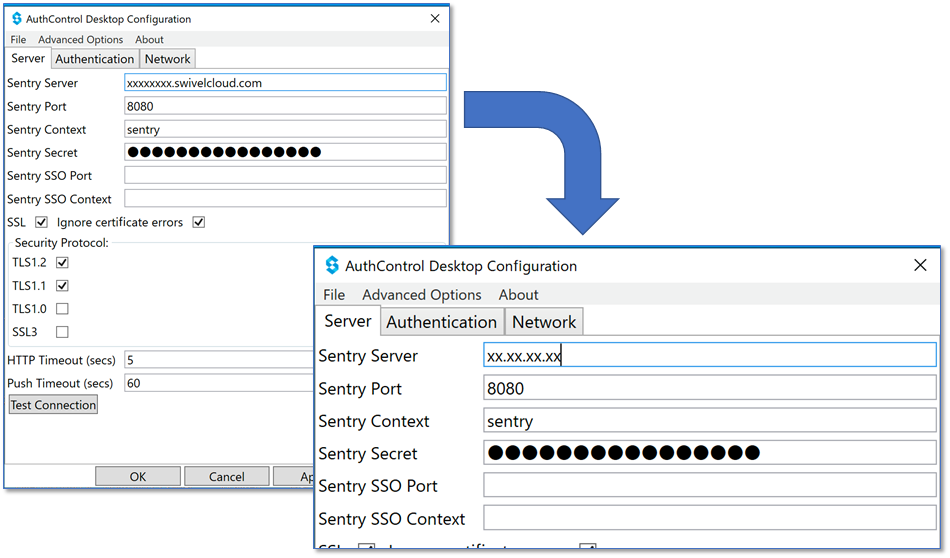Click the AuthControl logo icon in front window
Image resolution: width=950 pixels, height=558 pixels.
(332, 265)
